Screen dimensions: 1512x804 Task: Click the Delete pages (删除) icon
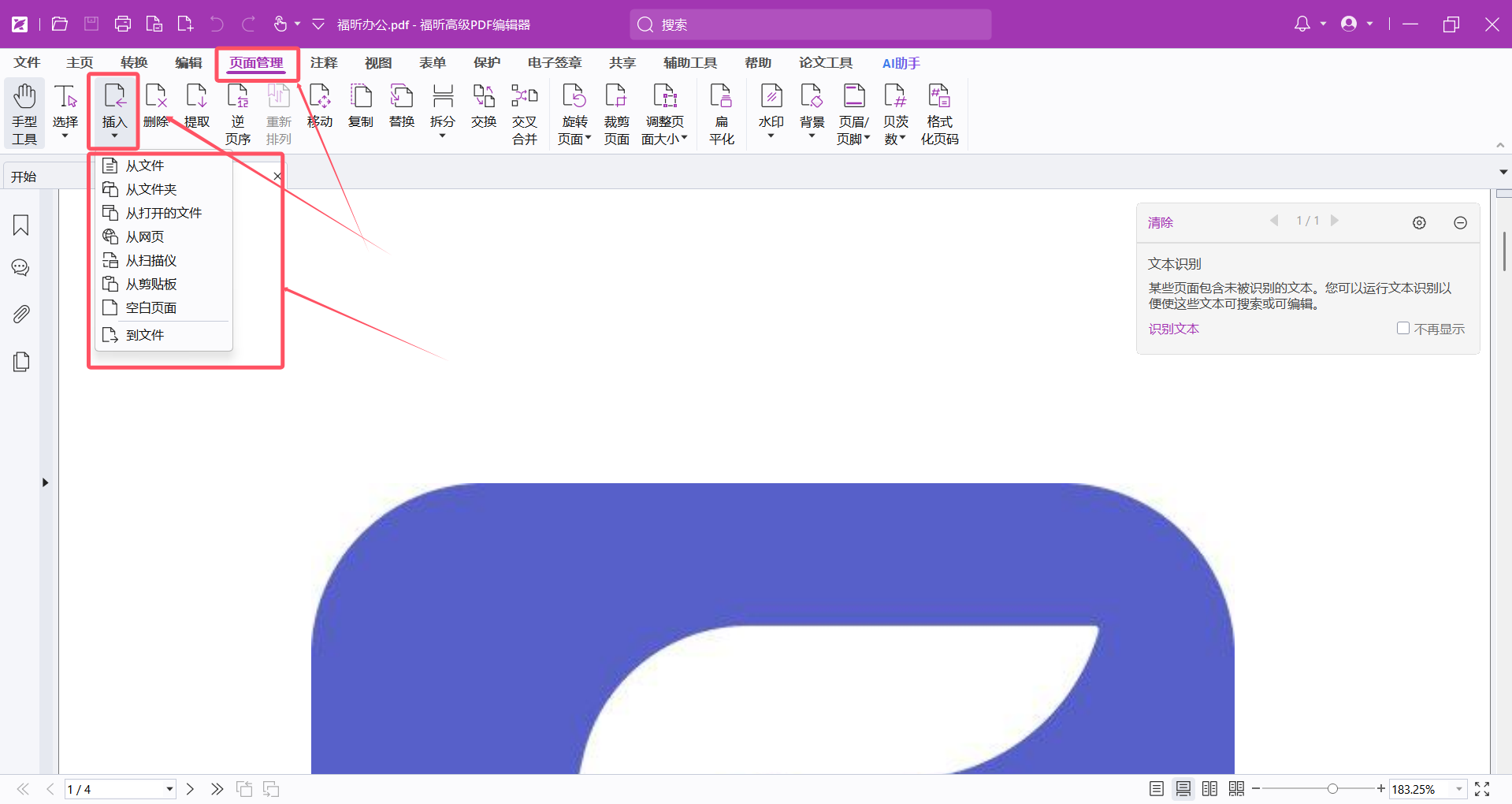[x=156, y=105]
